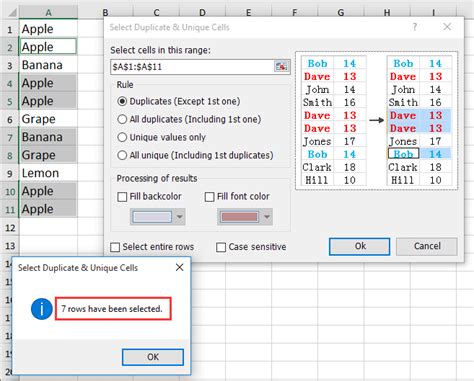Click cell A1 containing Apple
Viewport: 474px width, 381px height.
click(48, 29)
